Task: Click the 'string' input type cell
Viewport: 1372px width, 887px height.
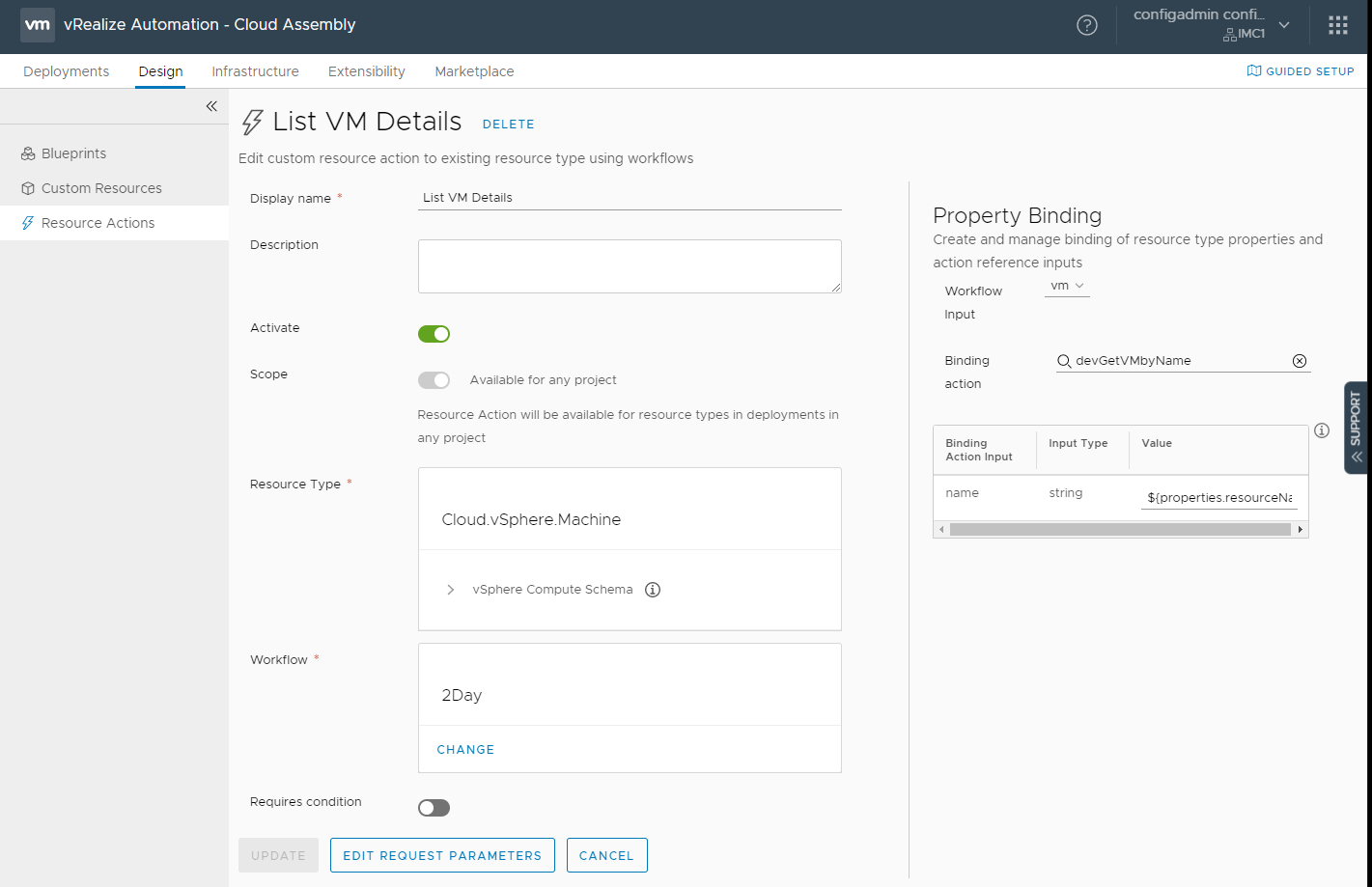Action: [1066, 493]
